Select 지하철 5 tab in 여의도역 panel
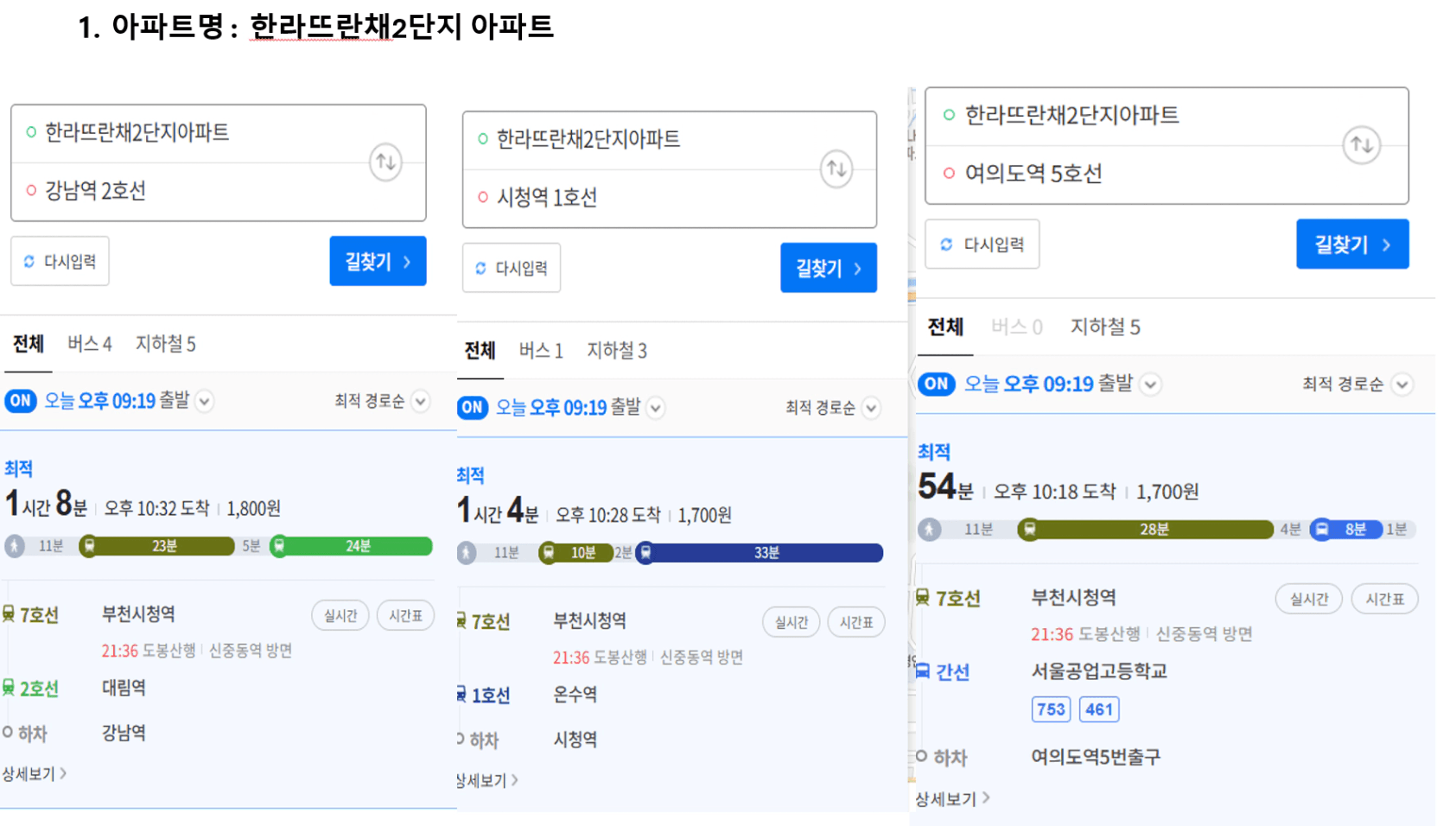 click(1105, 327)
